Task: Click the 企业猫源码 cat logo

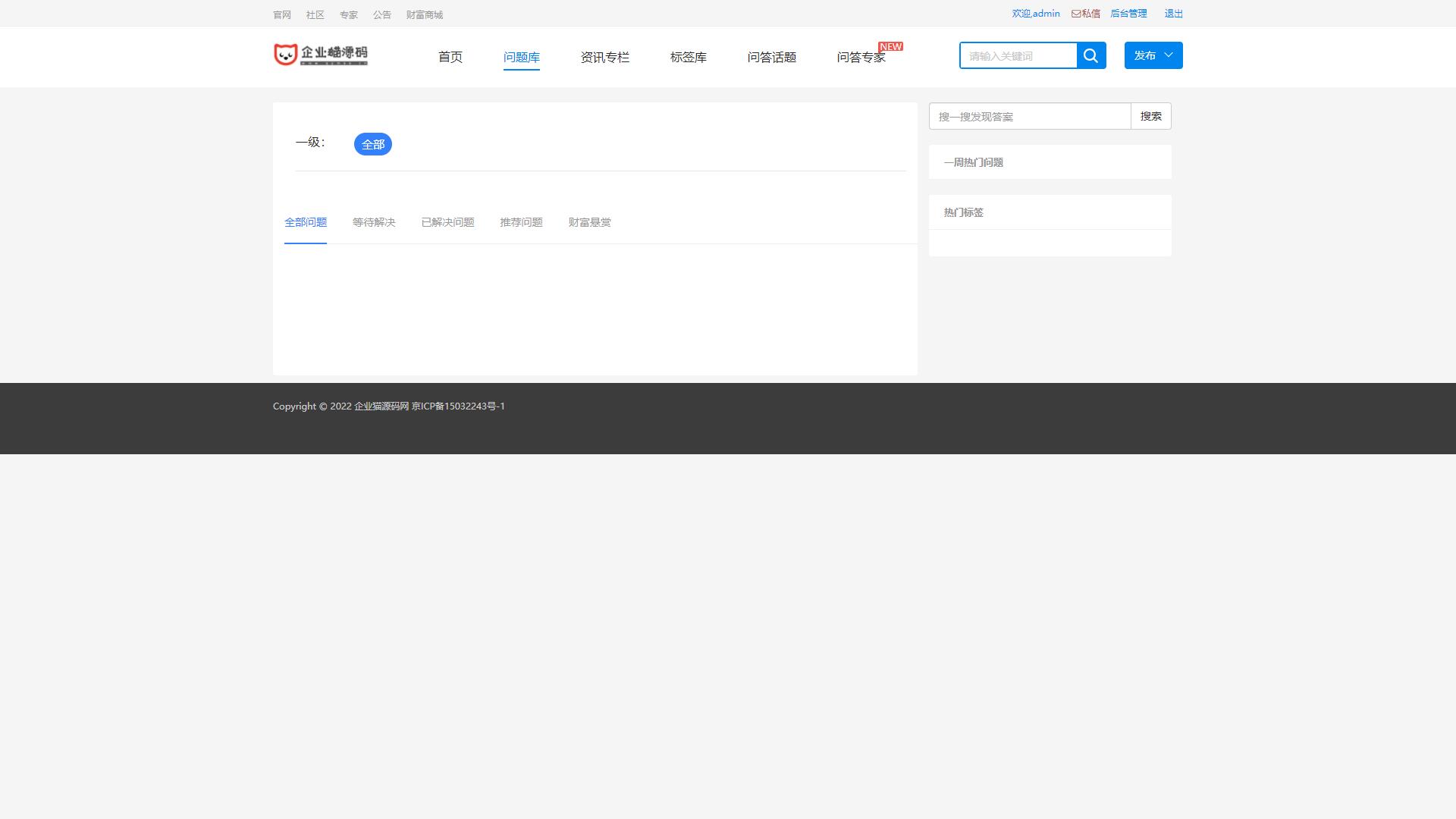Action: click(x=321, y=55)
